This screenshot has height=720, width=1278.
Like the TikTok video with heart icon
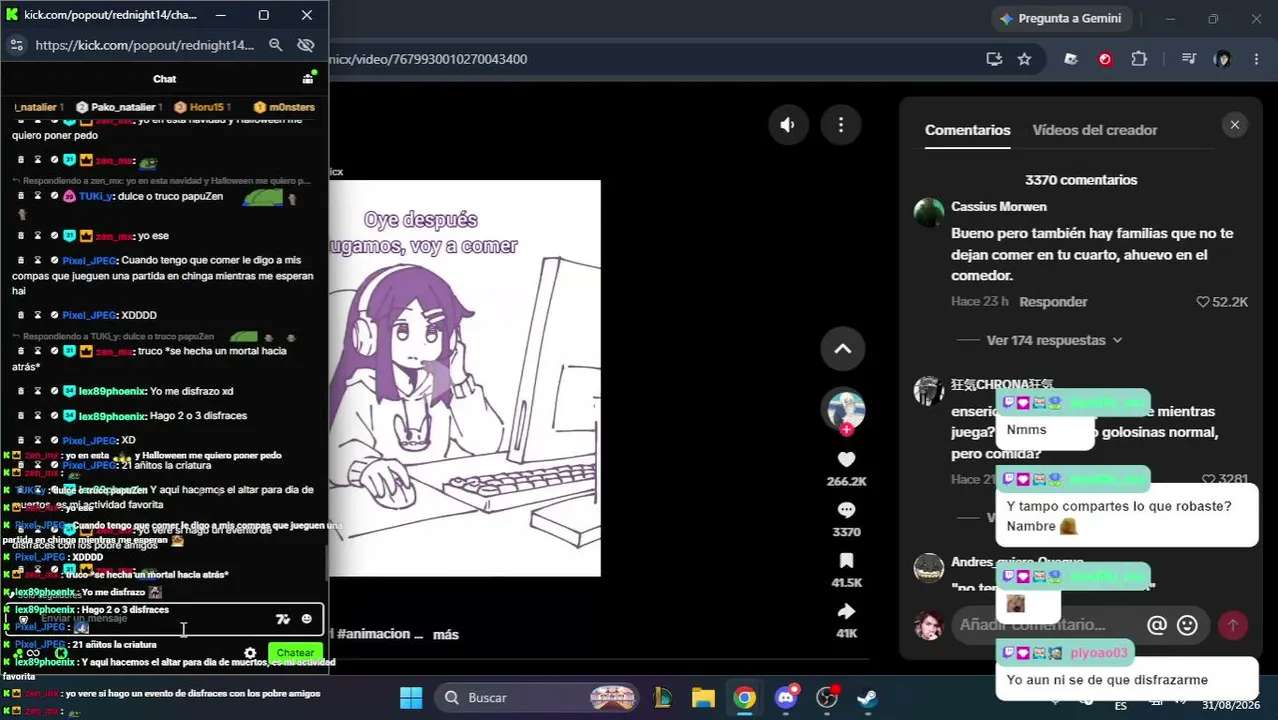pyautogui.click(x=846, y=459)
